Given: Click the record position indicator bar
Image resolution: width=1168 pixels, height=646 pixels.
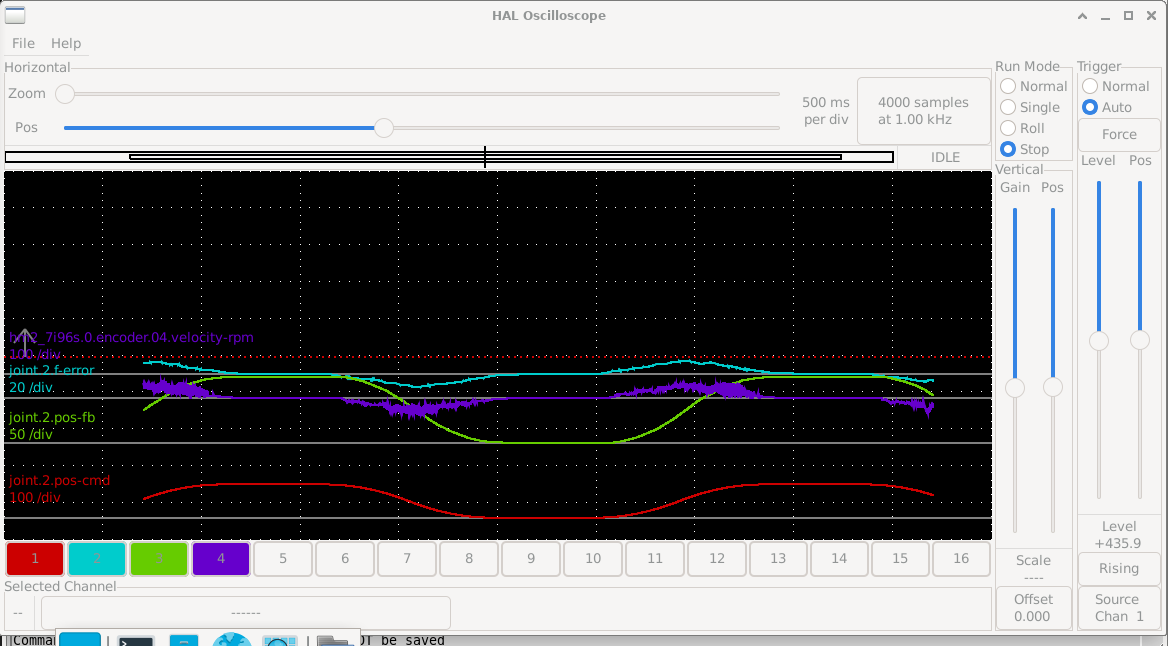Looking at the screenshot, I should [x=449, y=157].
